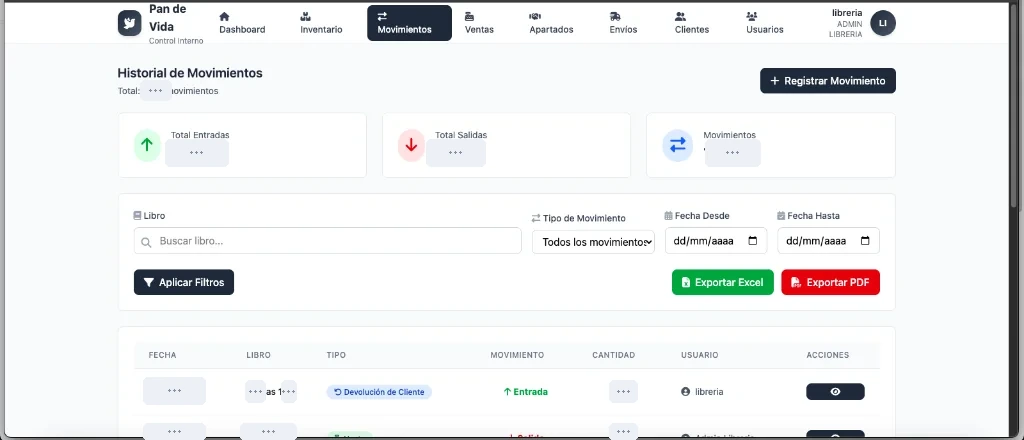Click the Usuarios group icon
This screenshot has height=440, width=1024.
752,16
